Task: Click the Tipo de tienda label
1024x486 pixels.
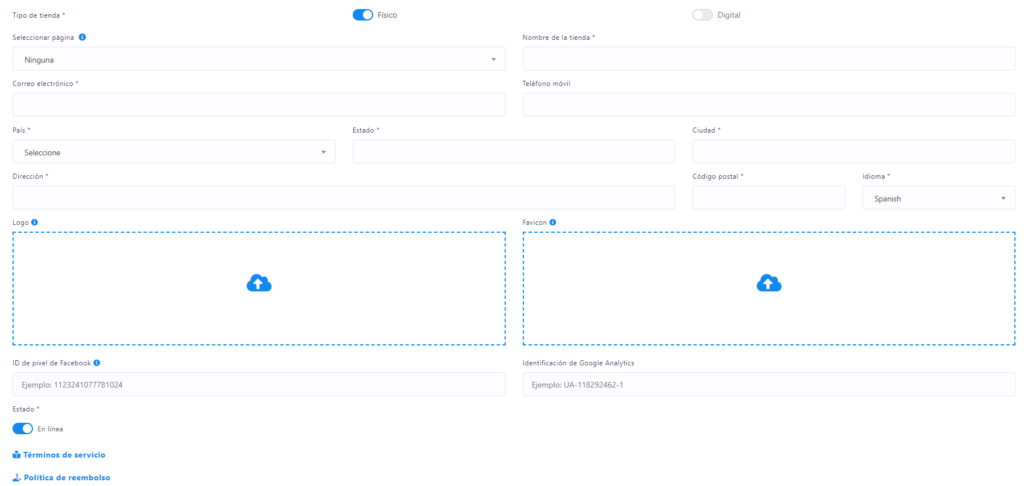Action: click(39, 14)
